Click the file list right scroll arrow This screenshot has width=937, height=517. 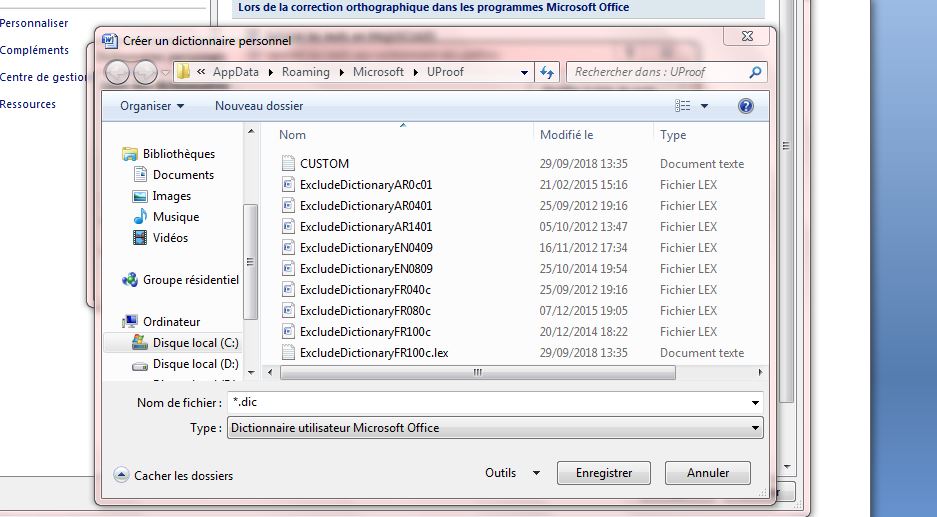pyautogui.click(x=760, y=372)
